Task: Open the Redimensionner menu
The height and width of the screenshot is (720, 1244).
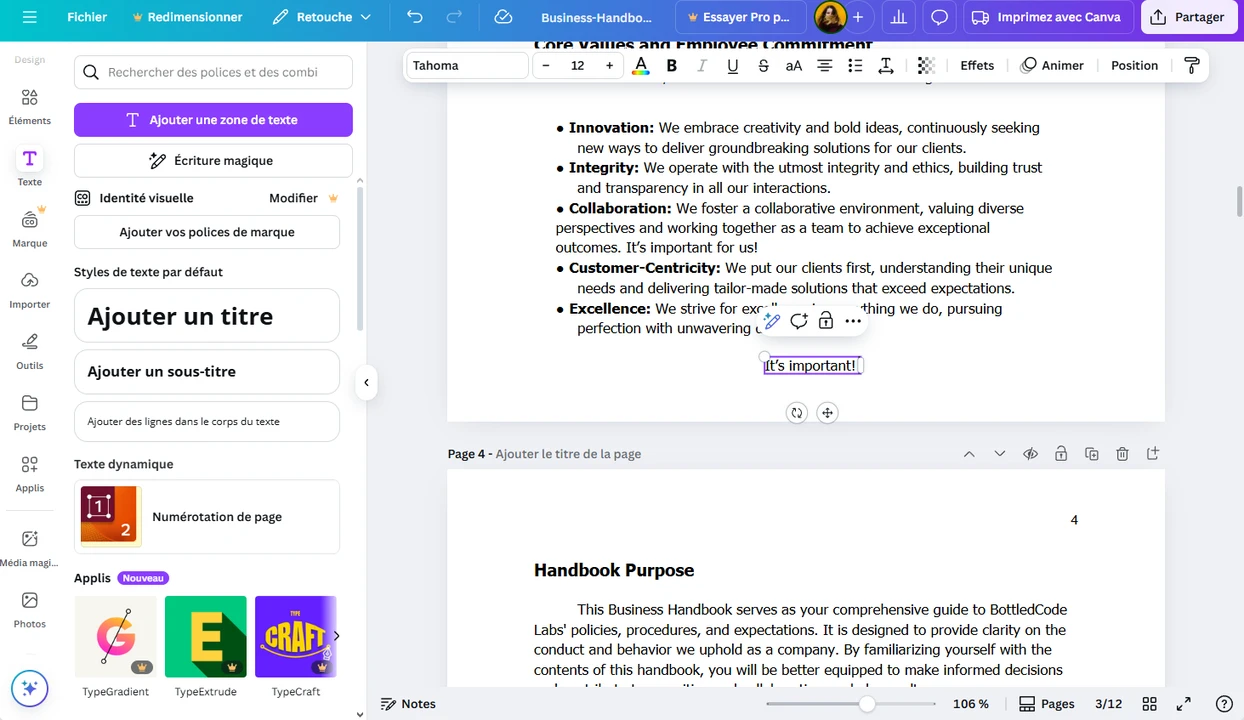Action: [187, 17]
